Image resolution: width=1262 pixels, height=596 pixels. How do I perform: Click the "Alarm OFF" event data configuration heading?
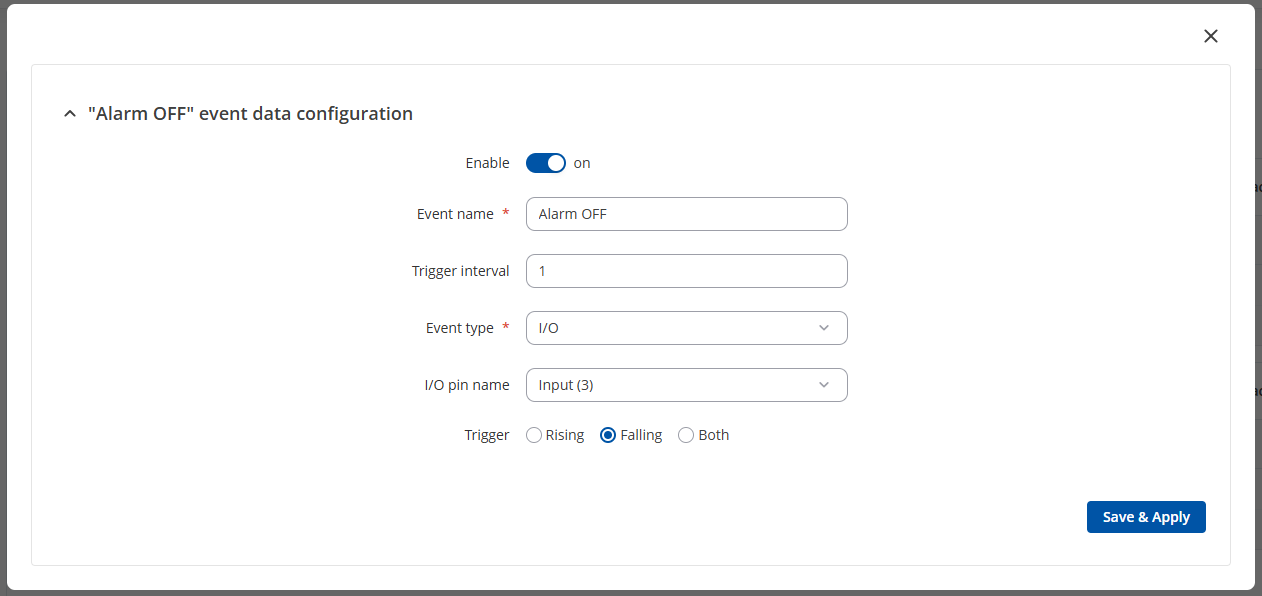point(250,114)
